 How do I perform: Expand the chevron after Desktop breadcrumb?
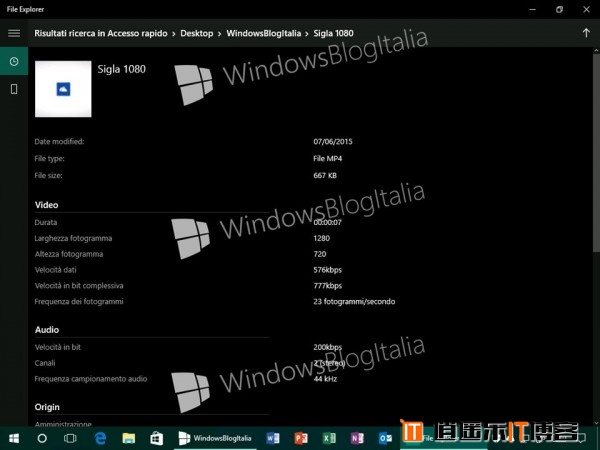point(220,34)
